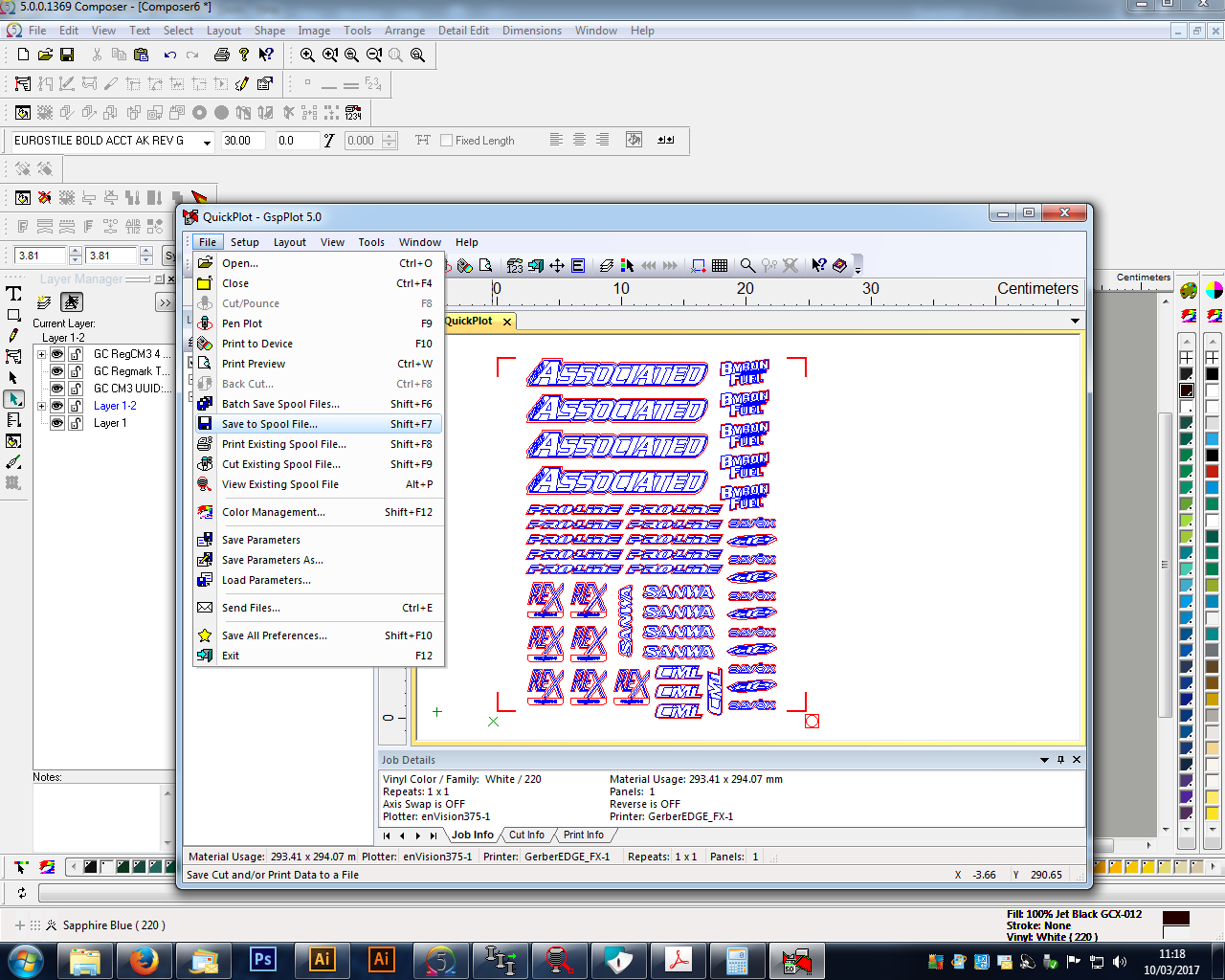The height and width of the screenshot is (980, 1225).
Task: Click the Print Preview icon in QuickPlot toolbar
Action: [x=485, y=265]
